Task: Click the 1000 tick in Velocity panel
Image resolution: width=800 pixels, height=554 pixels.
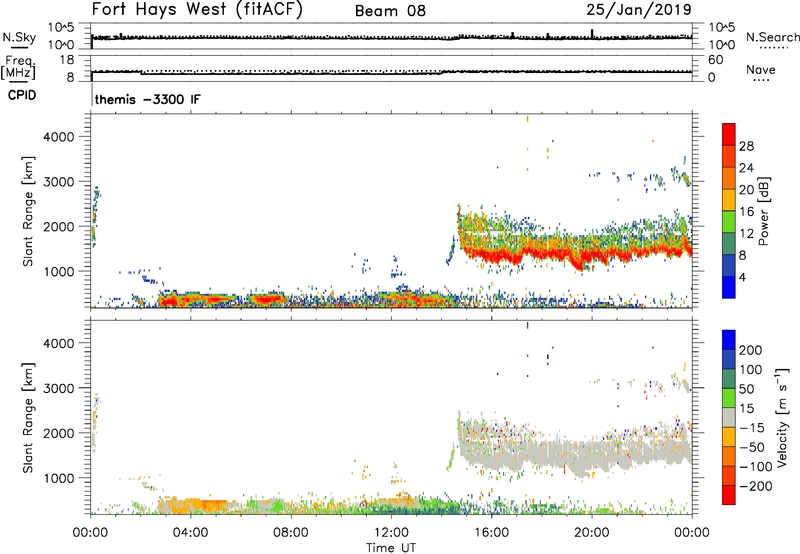Action: [59, 478]
